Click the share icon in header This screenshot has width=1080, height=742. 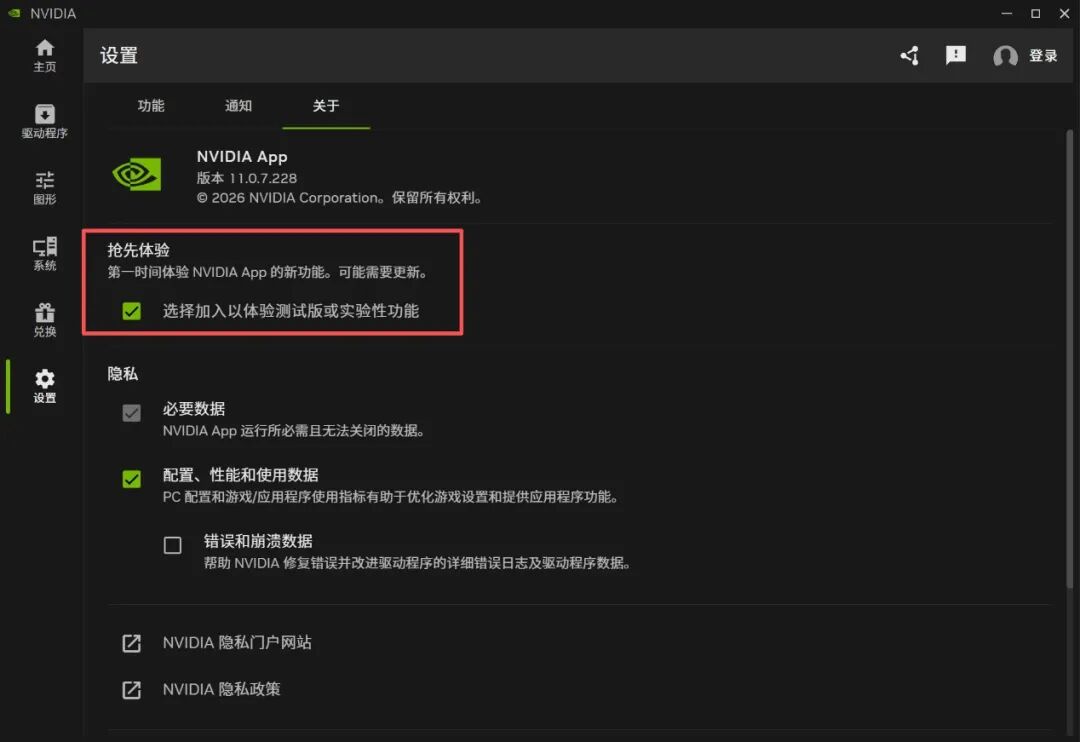[x=909, y=56]
